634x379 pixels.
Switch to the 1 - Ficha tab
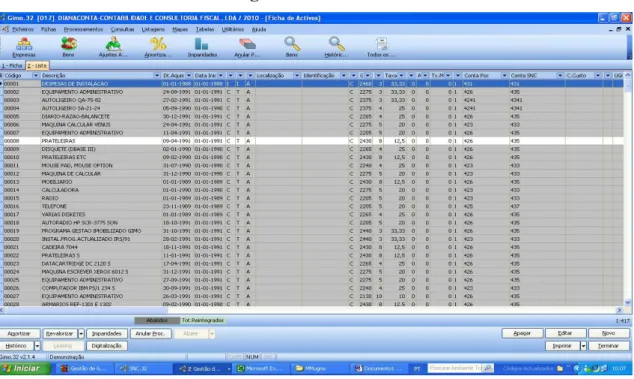(12, 66)
